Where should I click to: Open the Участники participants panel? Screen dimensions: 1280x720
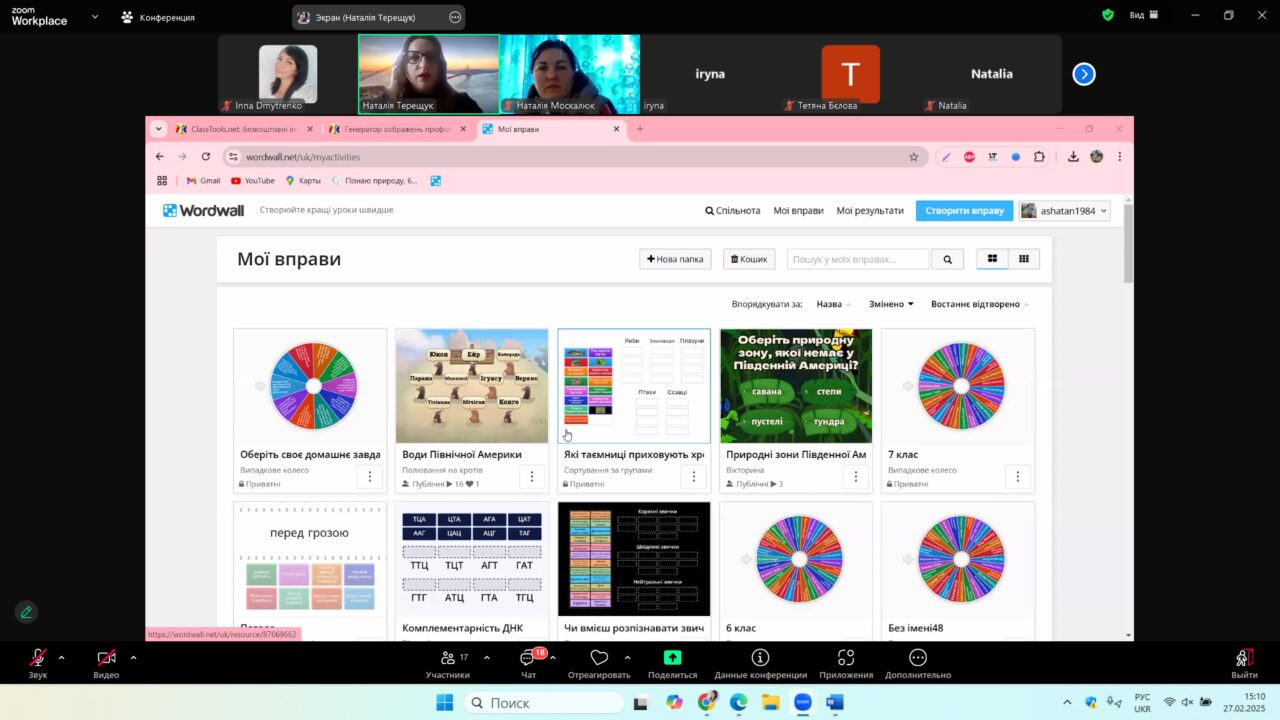448,663
